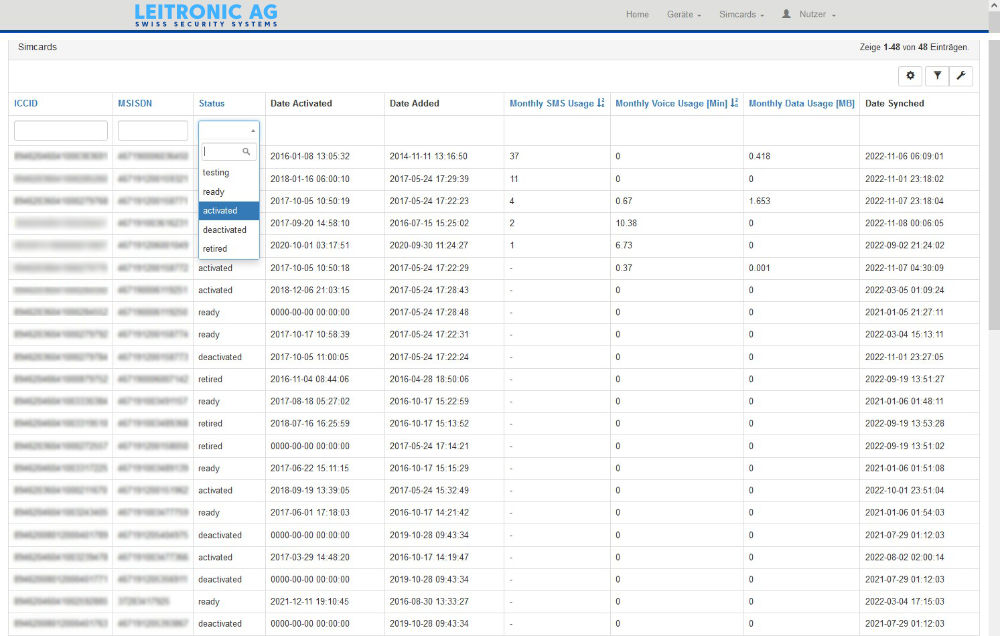This screenshot has width=1000, height=636.
Task: Expand the Simcards navigation menu
Action: click(x=741, y=15)
